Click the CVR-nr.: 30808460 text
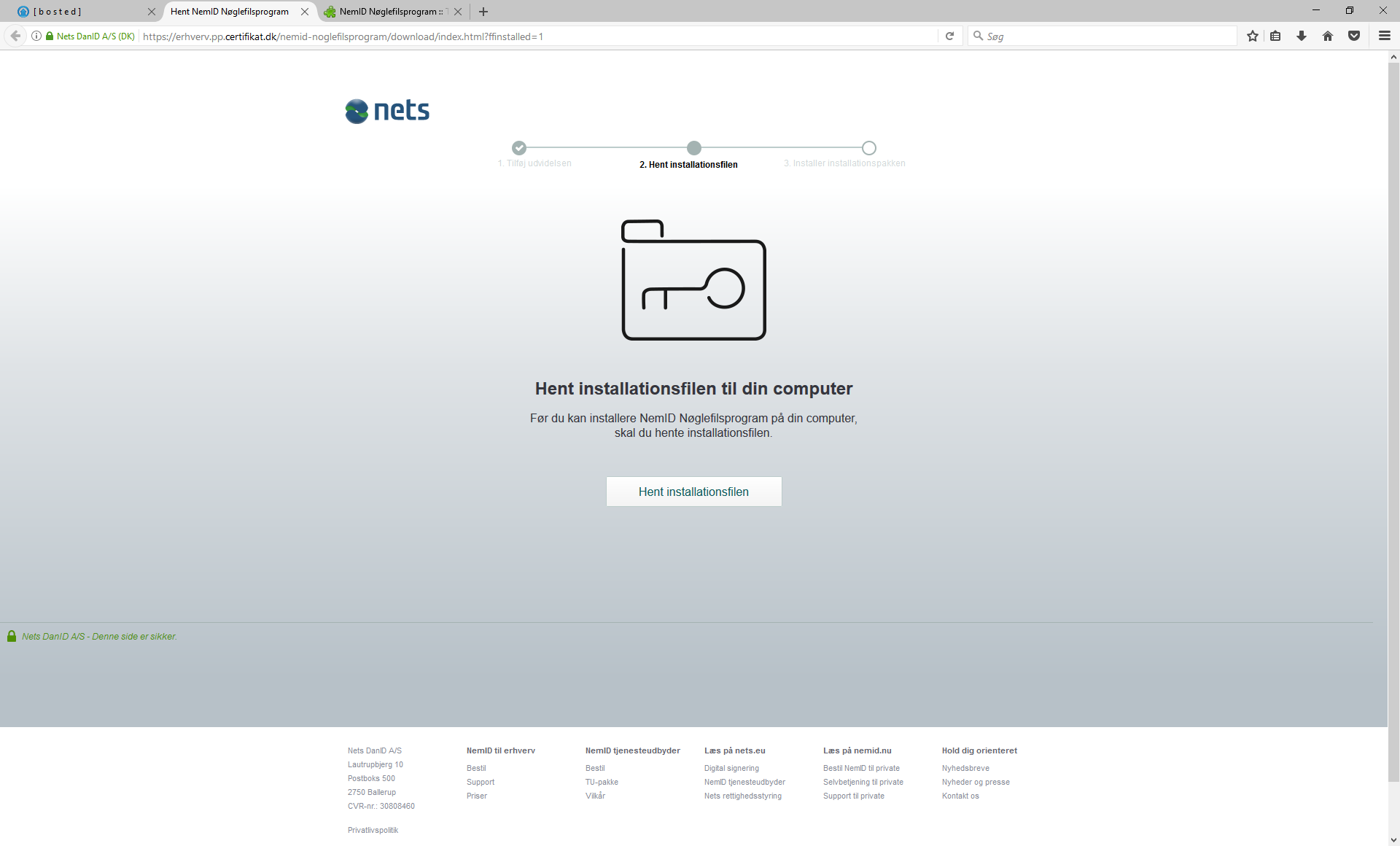Viewport: 1400px width, 846px height. coord(381,806)
